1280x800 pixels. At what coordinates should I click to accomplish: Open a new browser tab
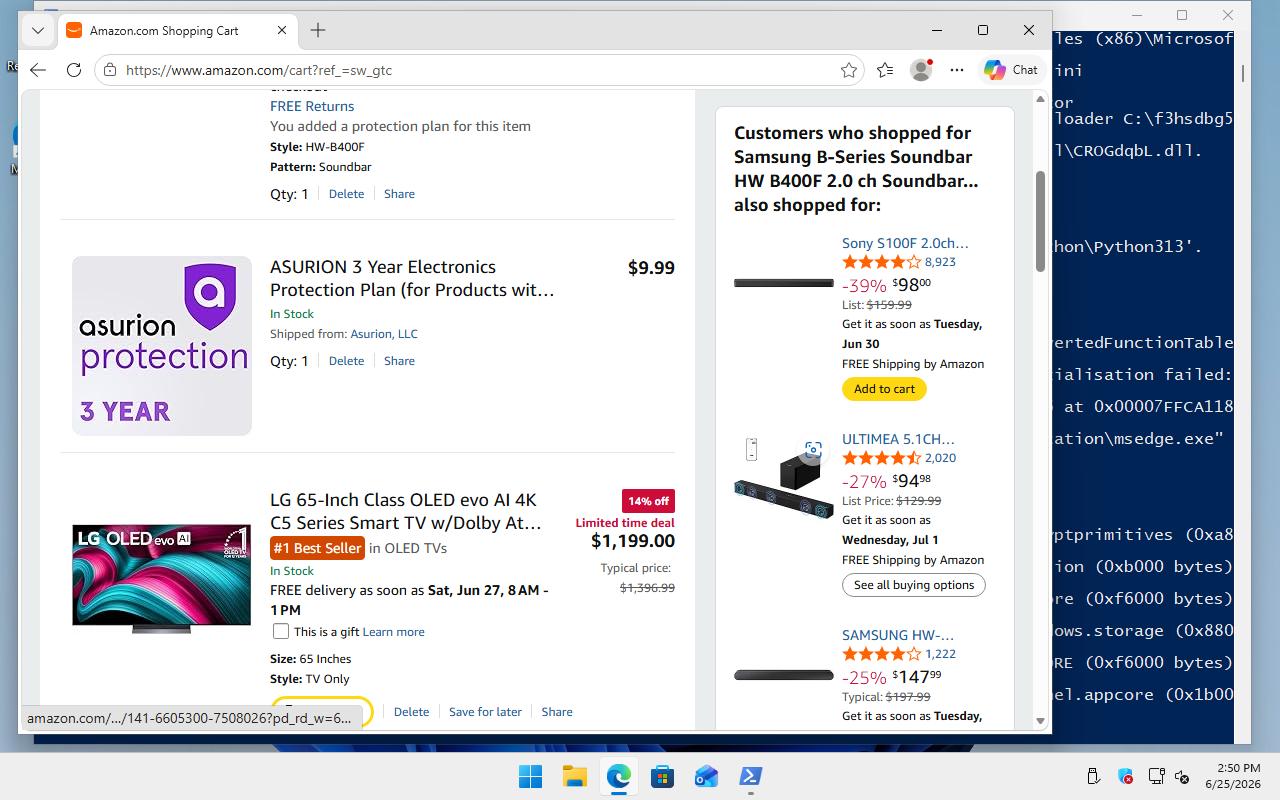(x=318, y=30)
